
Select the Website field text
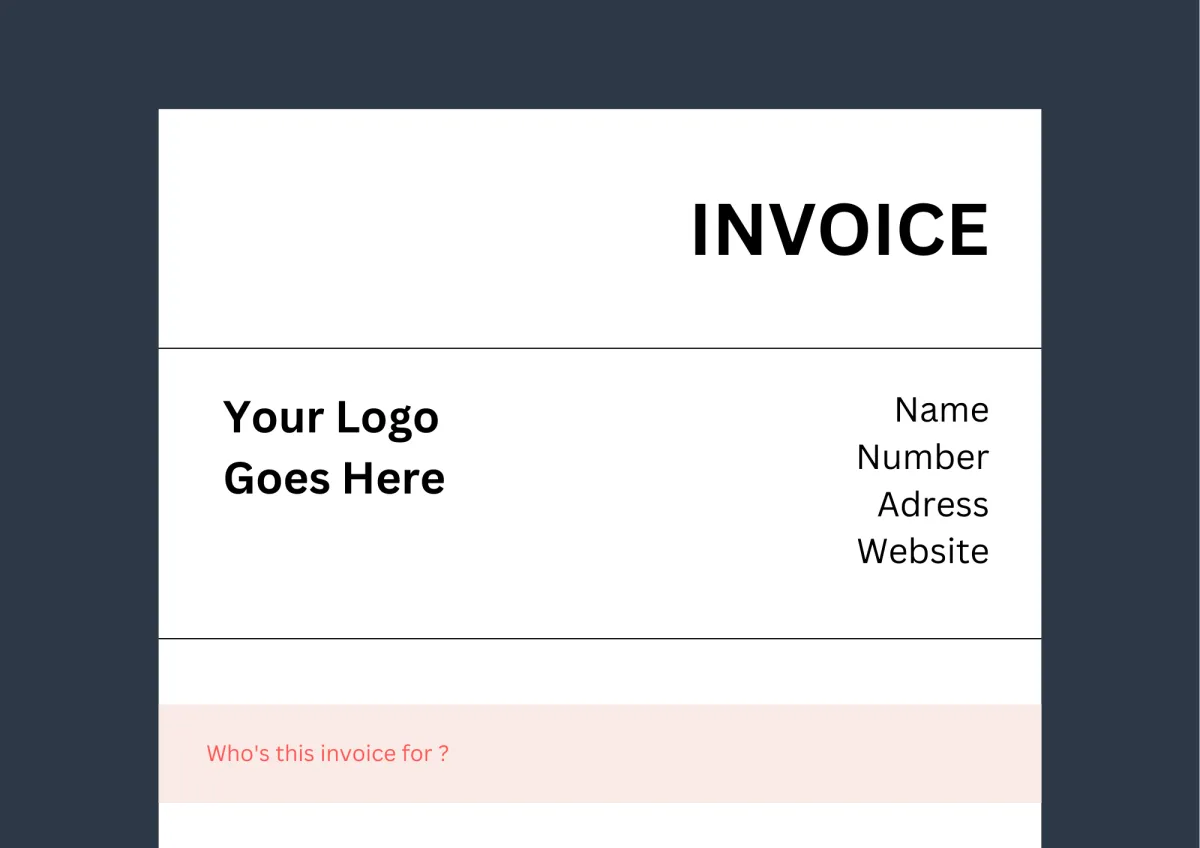(x=923, y=551)
